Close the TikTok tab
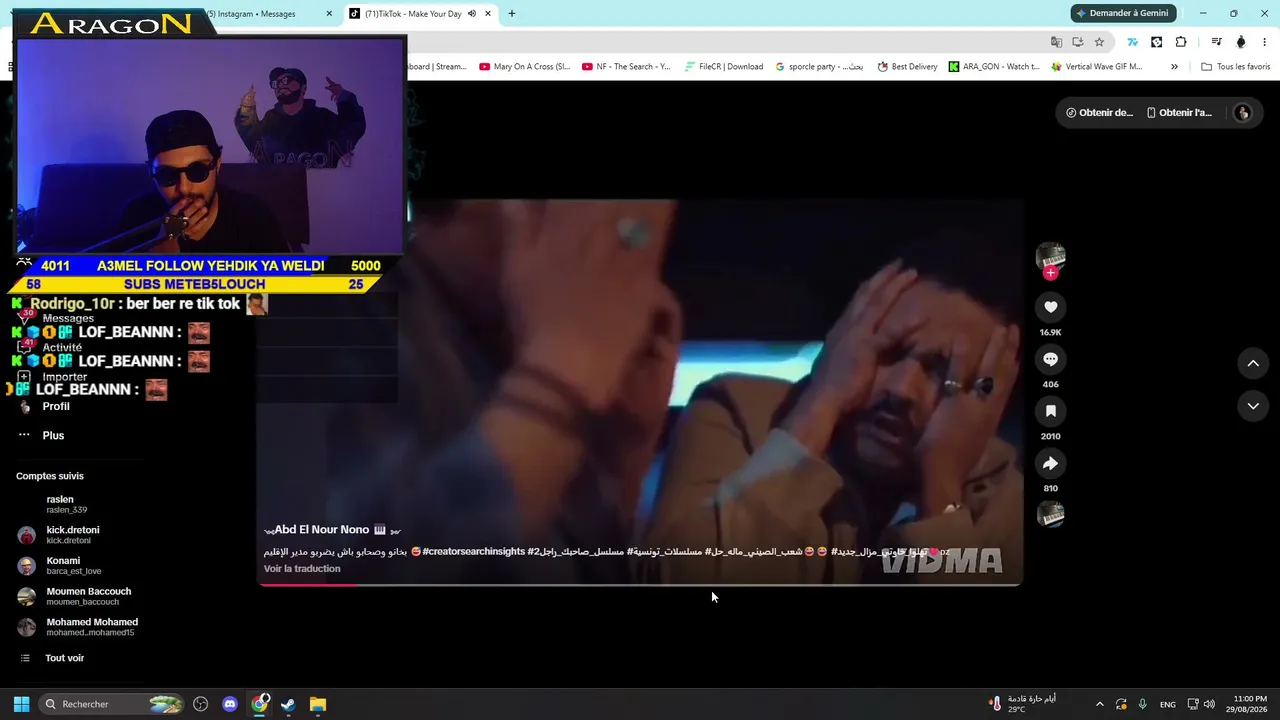 pyautogui.click(x=488, y=14)
